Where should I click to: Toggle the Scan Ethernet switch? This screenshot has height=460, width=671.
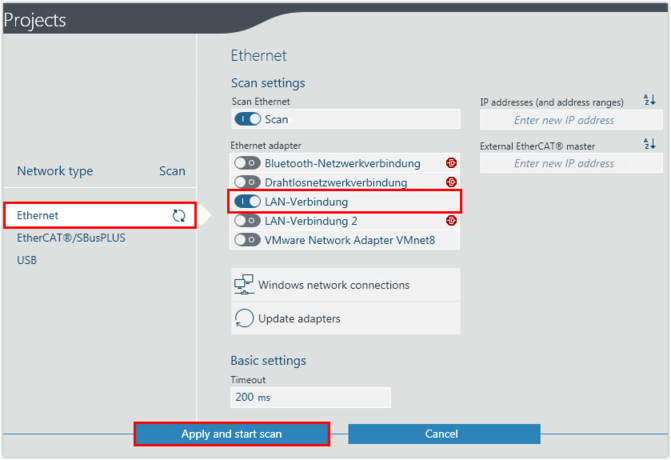(247, 119)
